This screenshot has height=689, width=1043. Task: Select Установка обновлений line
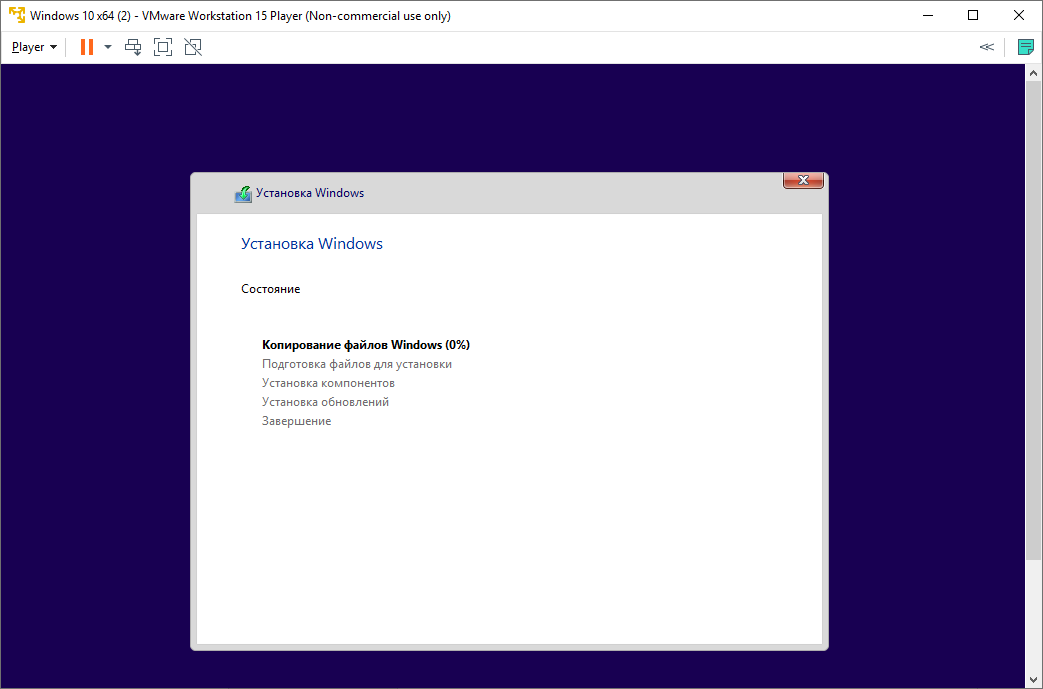coord(325,402)
